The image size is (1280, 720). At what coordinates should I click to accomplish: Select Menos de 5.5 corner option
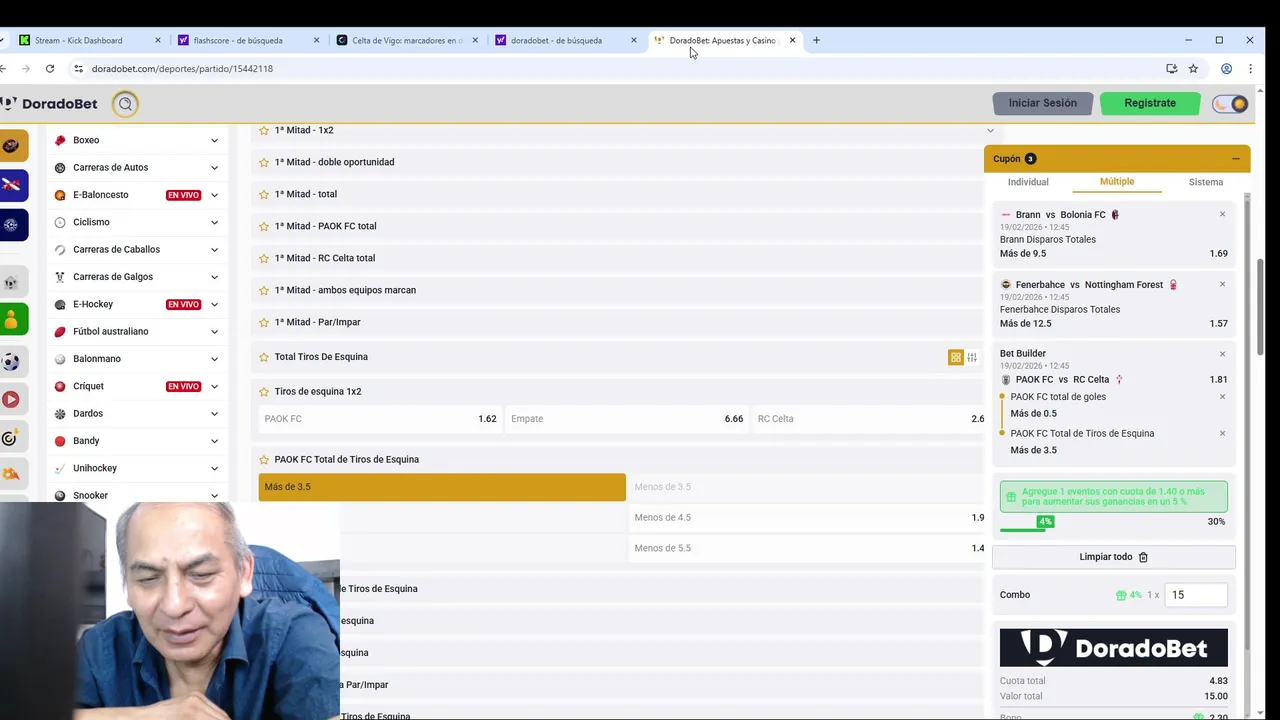808,548
